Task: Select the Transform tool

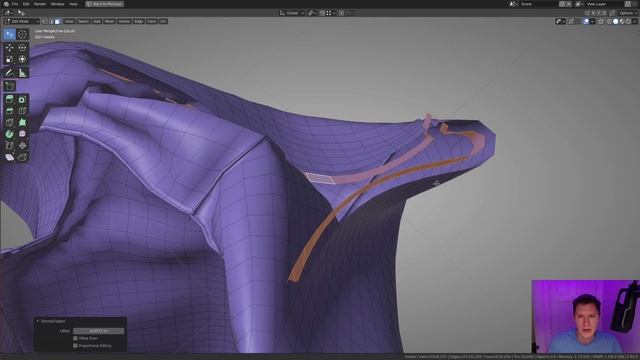Action: (x=22, y=59)
